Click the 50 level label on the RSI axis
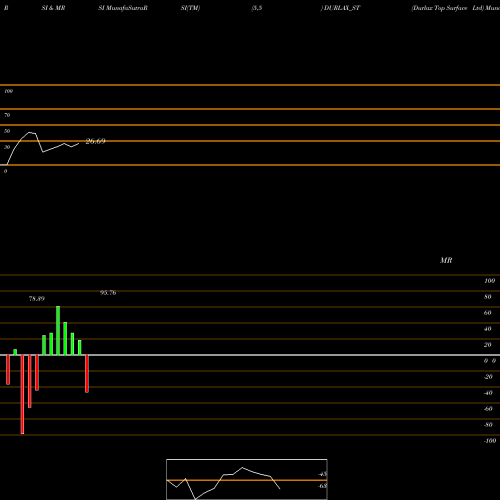This screenshot has width=500, height=500. click(x=7, y=131)
